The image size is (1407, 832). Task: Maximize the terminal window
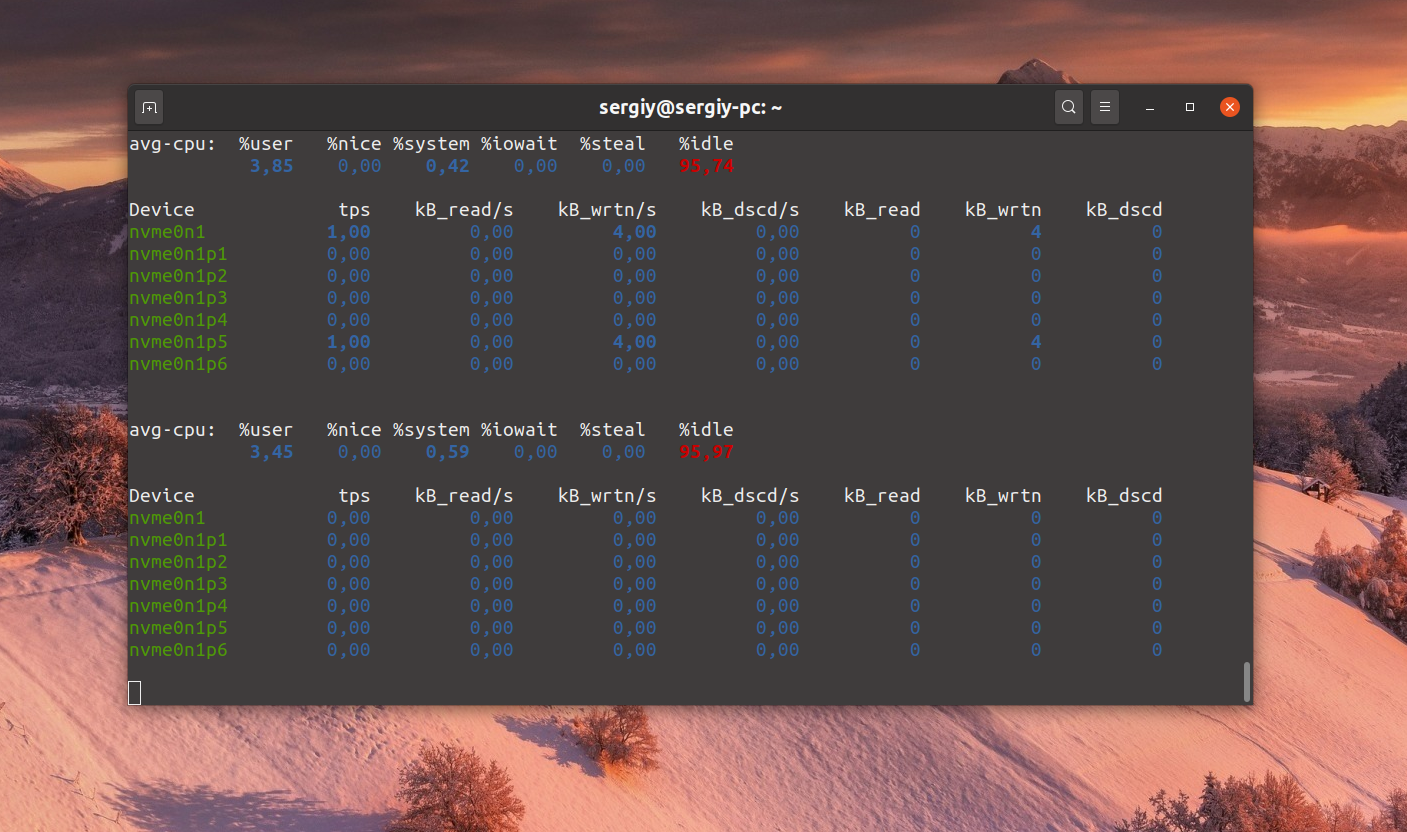click(x=1190, y=107)
